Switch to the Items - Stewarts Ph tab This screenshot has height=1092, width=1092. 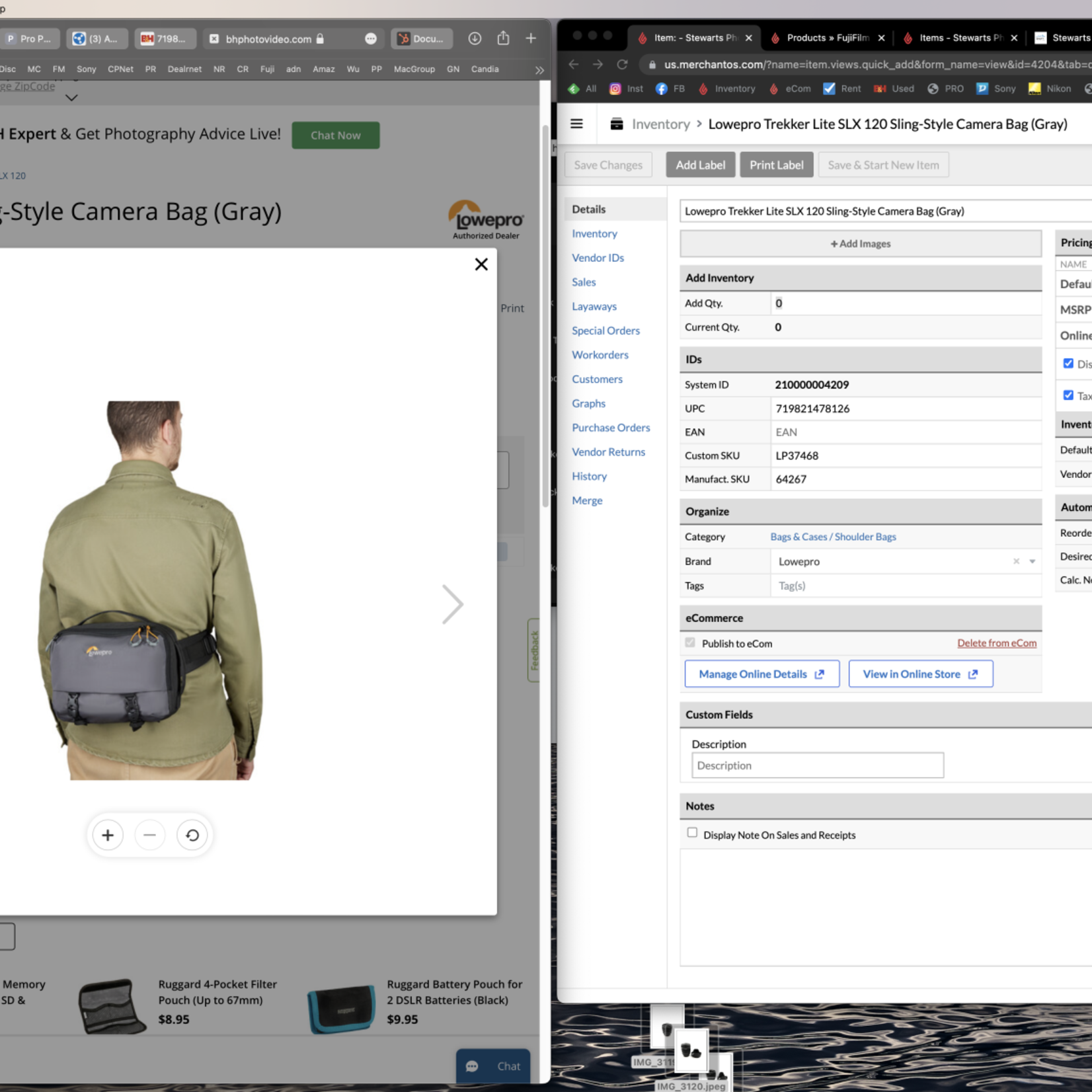coord(960,38)
